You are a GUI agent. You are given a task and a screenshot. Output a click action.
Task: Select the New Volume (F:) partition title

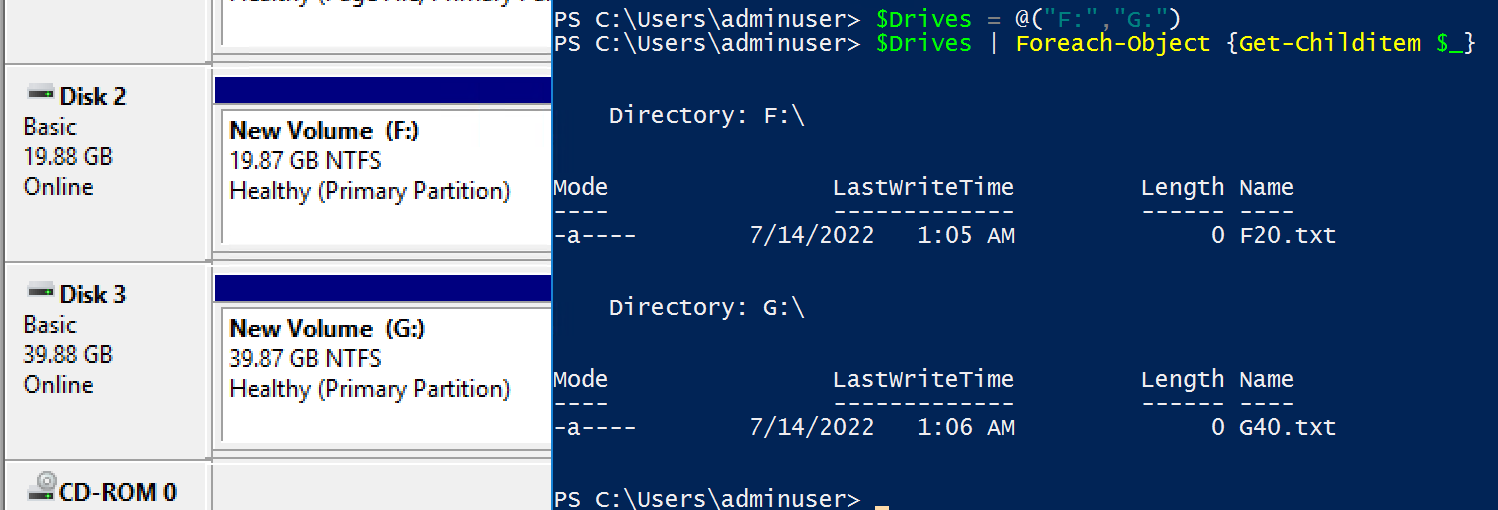[324, 131]
